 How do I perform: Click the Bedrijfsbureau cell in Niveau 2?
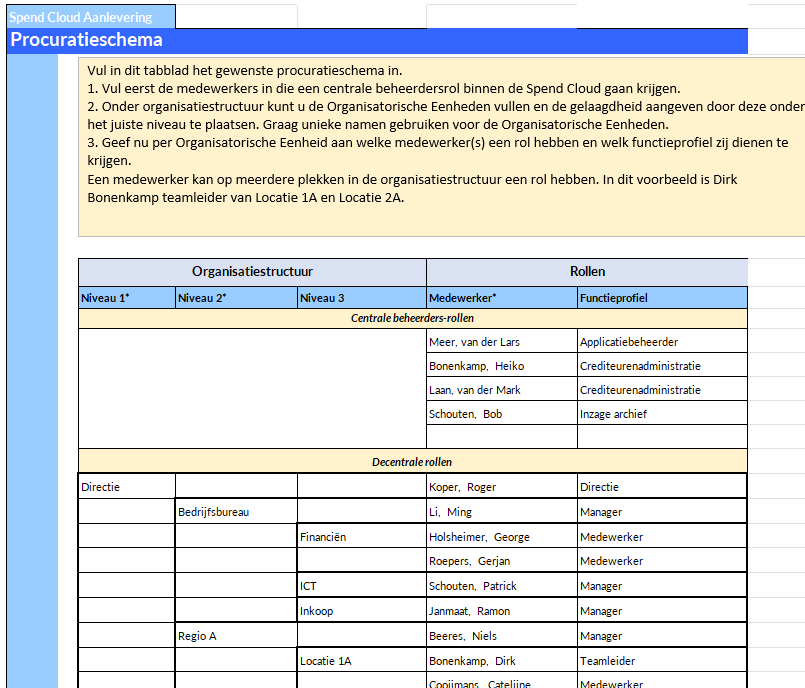click(x=214, y=512)
